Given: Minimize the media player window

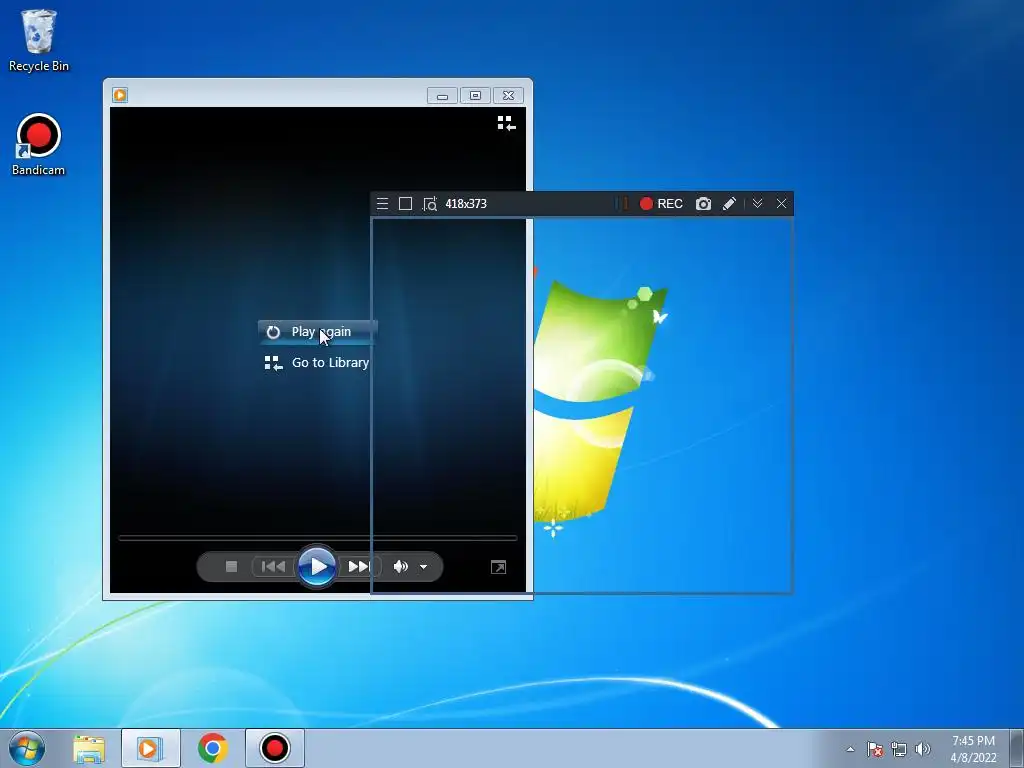Looking at the screenshot, I should (x=442, y=96).
